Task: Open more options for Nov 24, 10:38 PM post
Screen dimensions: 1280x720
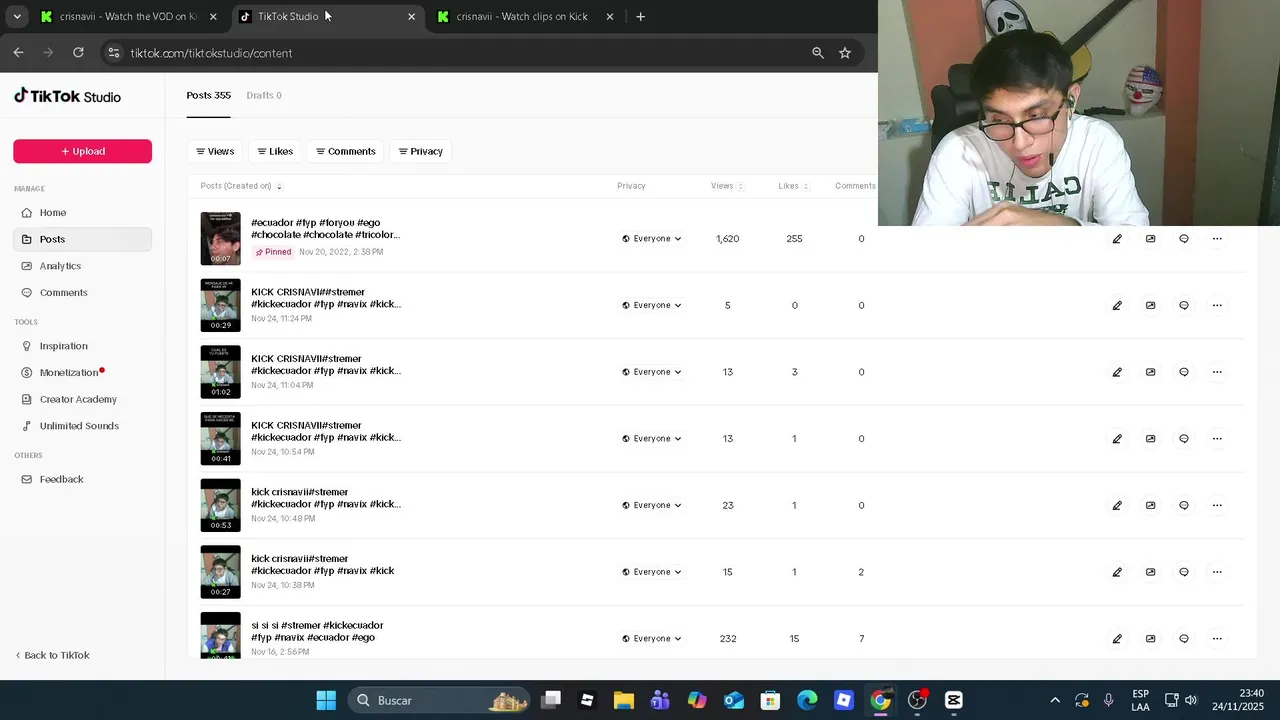Action: (1217, 572)
